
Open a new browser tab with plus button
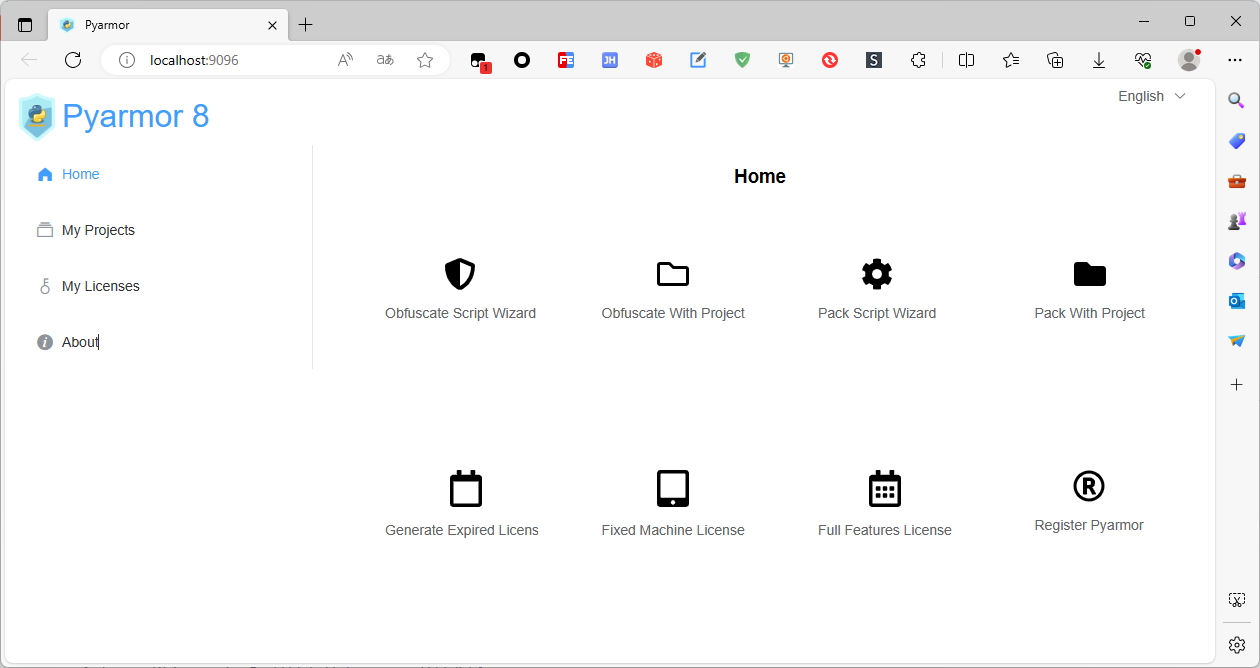tap(306, 25)
